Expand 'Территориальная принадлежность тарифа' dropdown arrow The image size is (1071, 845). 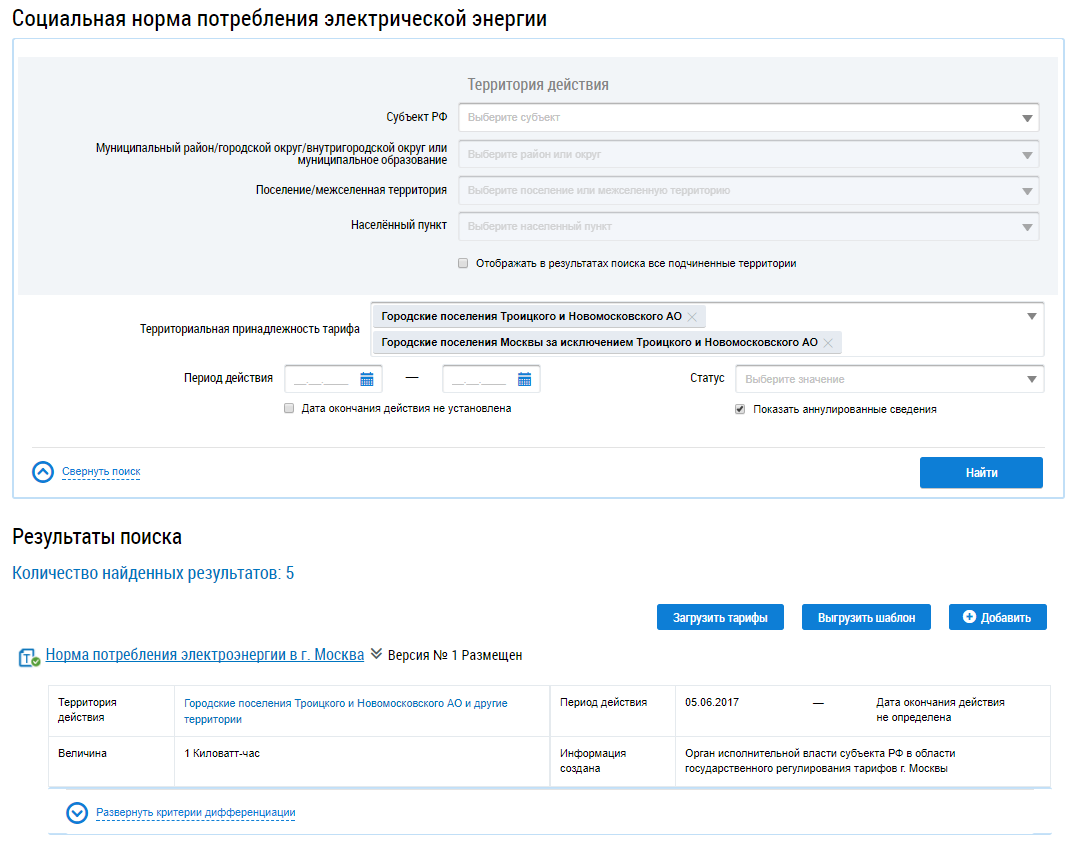(1031, 316)
